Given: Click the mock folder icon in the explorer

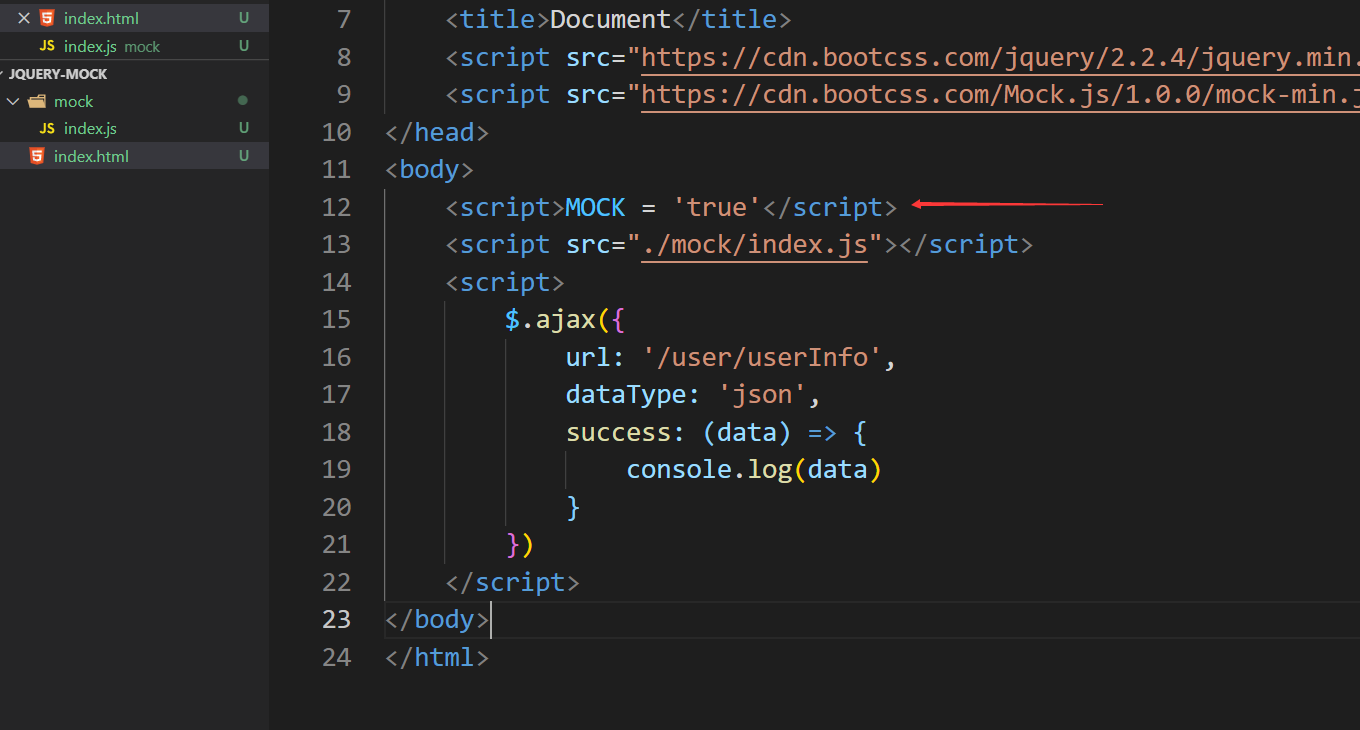Looking at the screenshot, I should [37, 101].
